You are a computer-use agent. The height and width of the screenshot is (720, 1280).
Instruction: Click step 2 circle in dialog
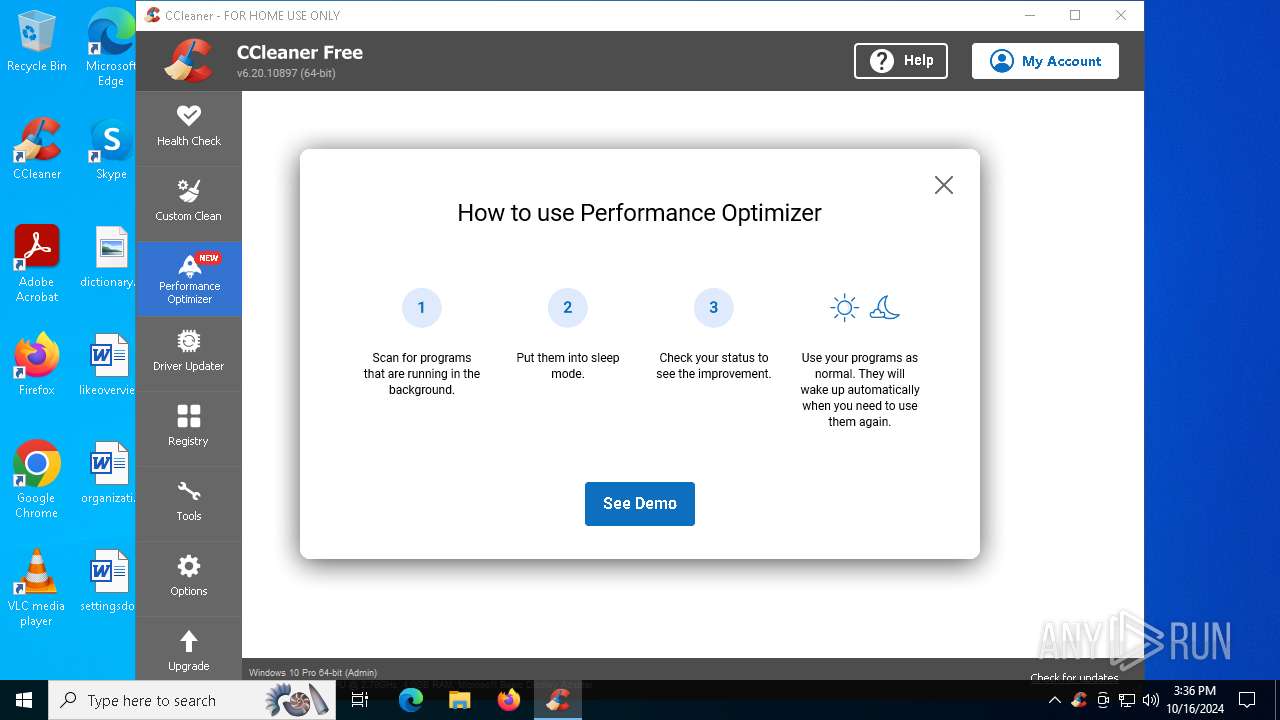[567, 308]
